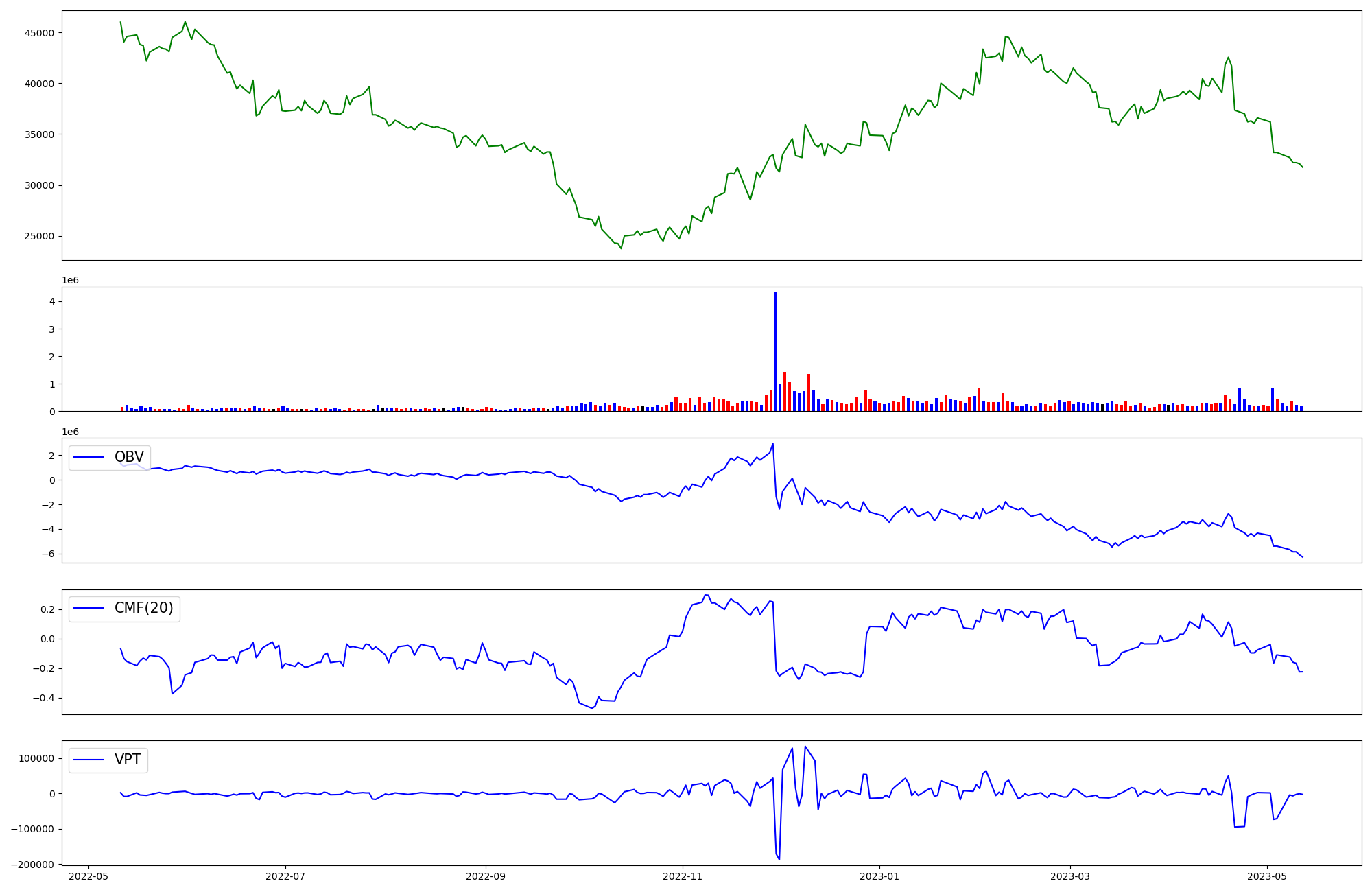Viewport: 1372px width, 892px height.
Task: Click the 2023-01 x-axis date label
Action: point(879,876)
